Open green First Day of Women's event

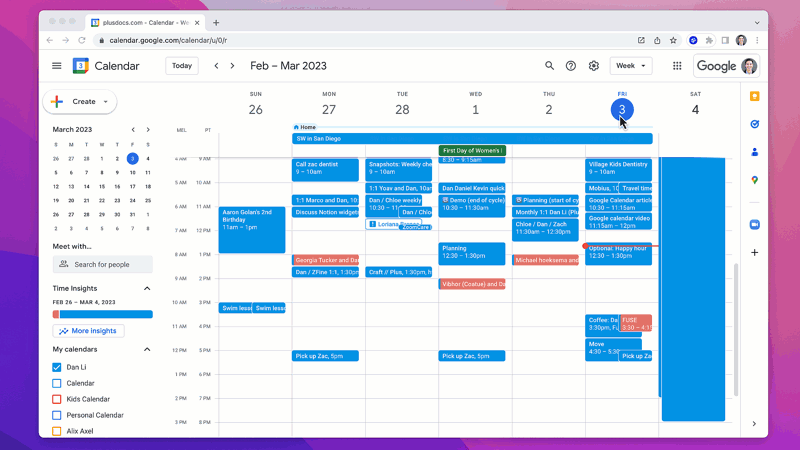472,151
